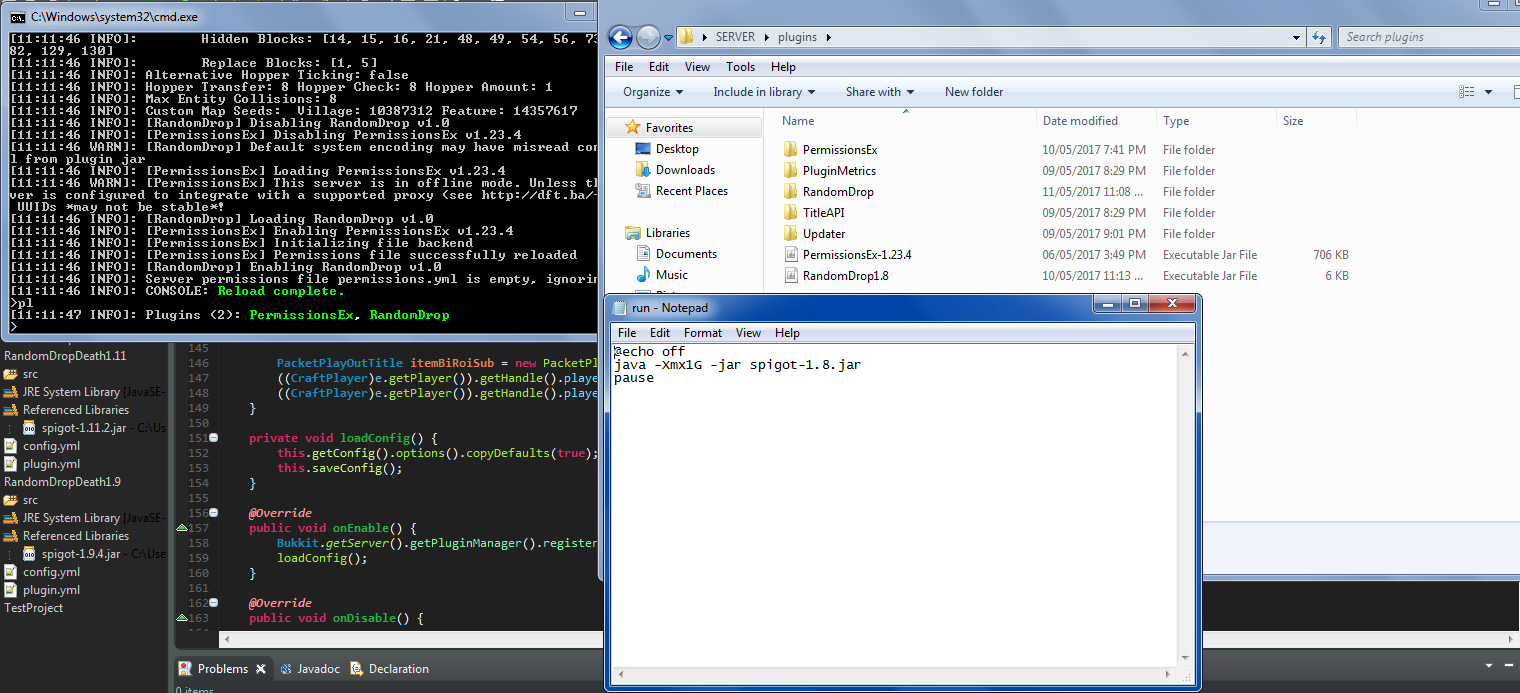
Task: Click the refresh icon beside address bar
Action: (1319, 38)
